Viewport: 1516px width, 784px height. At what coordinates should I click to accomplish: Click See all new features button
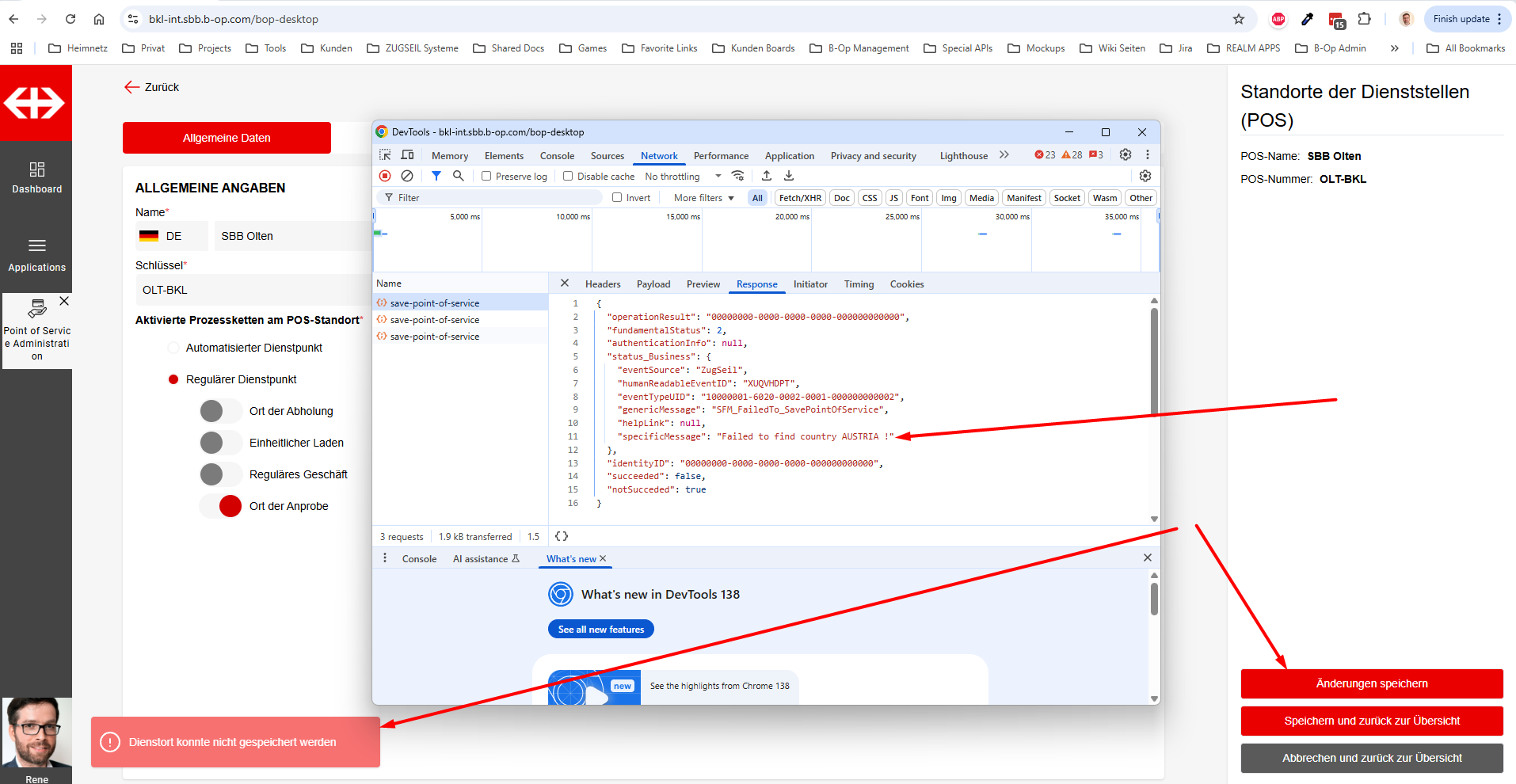point(601,629)
